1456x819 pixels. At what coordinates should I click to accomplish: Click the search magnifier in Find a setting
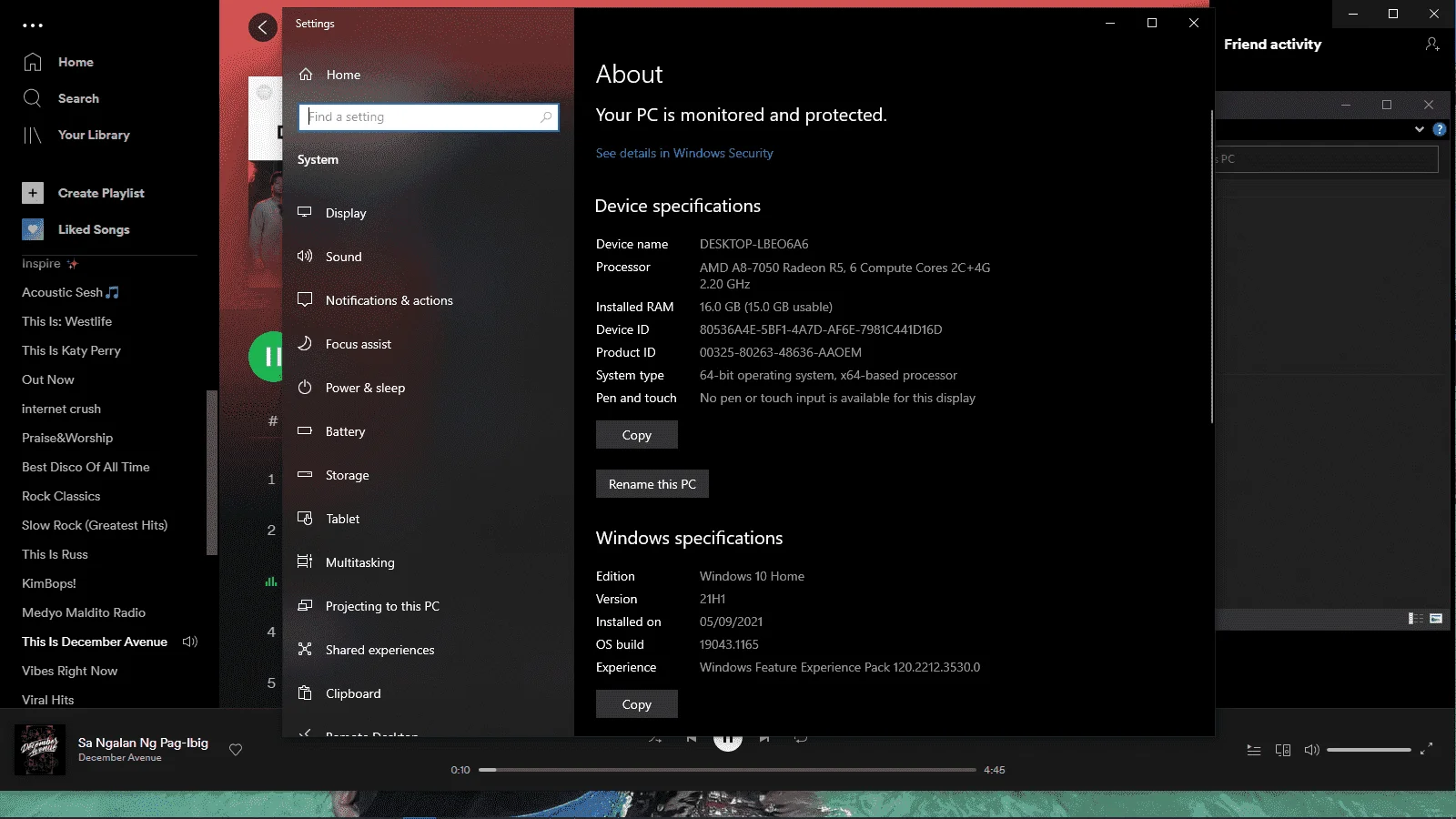pos(546,116)
